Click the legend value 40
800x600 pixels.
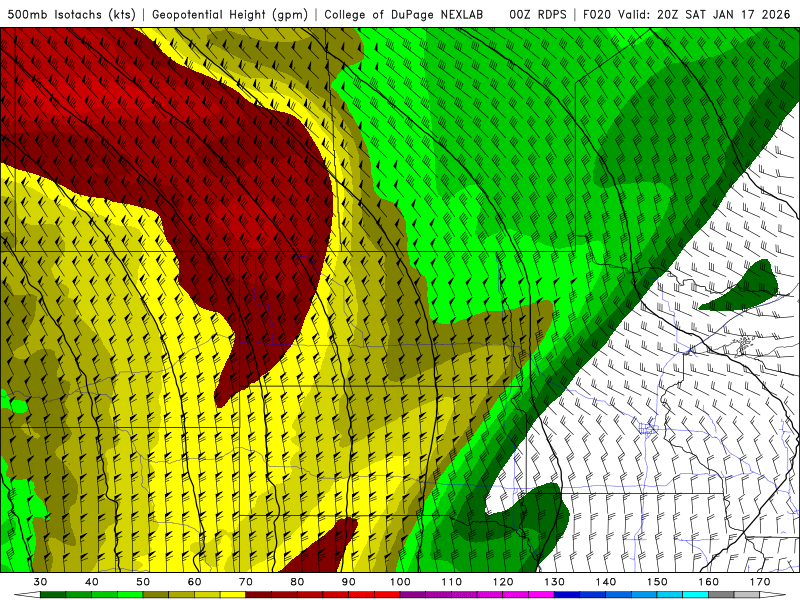(x=91, y=582)
